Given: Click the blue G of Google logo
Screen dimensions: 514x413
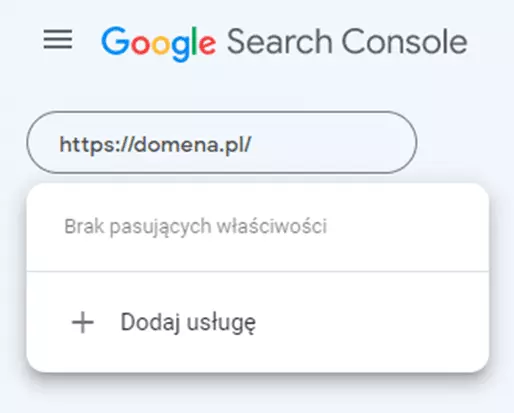Looking at the screenshot, I should [x=115, y=41].
